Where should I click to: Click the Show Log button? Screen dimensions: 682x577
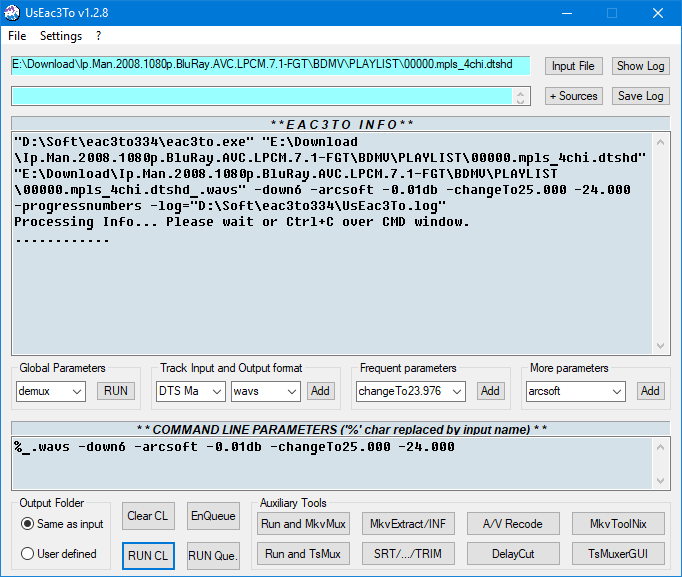641,66
